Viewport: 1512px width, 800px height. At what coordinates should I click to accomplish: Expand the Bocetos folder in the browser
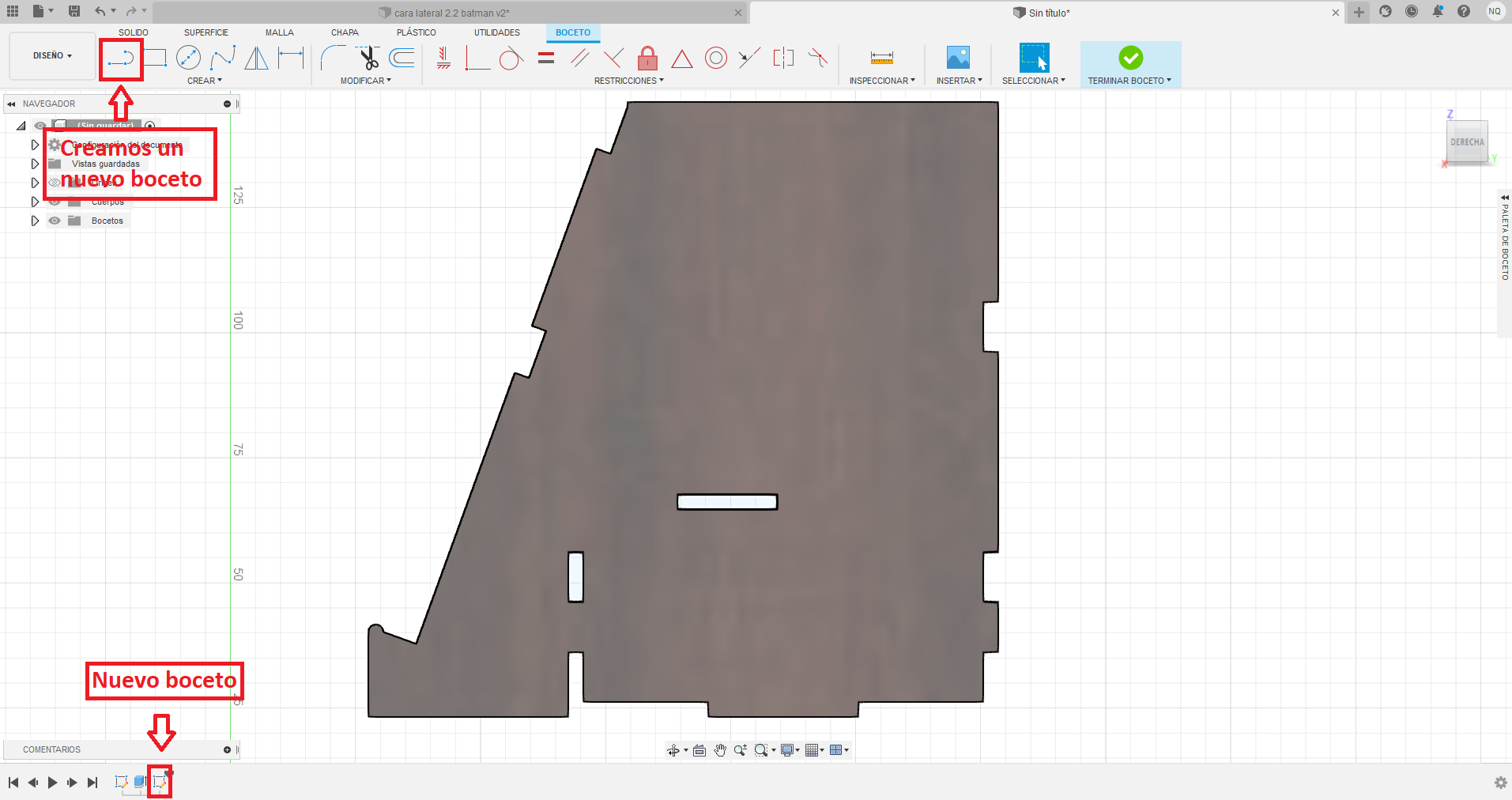pos(35,221)
